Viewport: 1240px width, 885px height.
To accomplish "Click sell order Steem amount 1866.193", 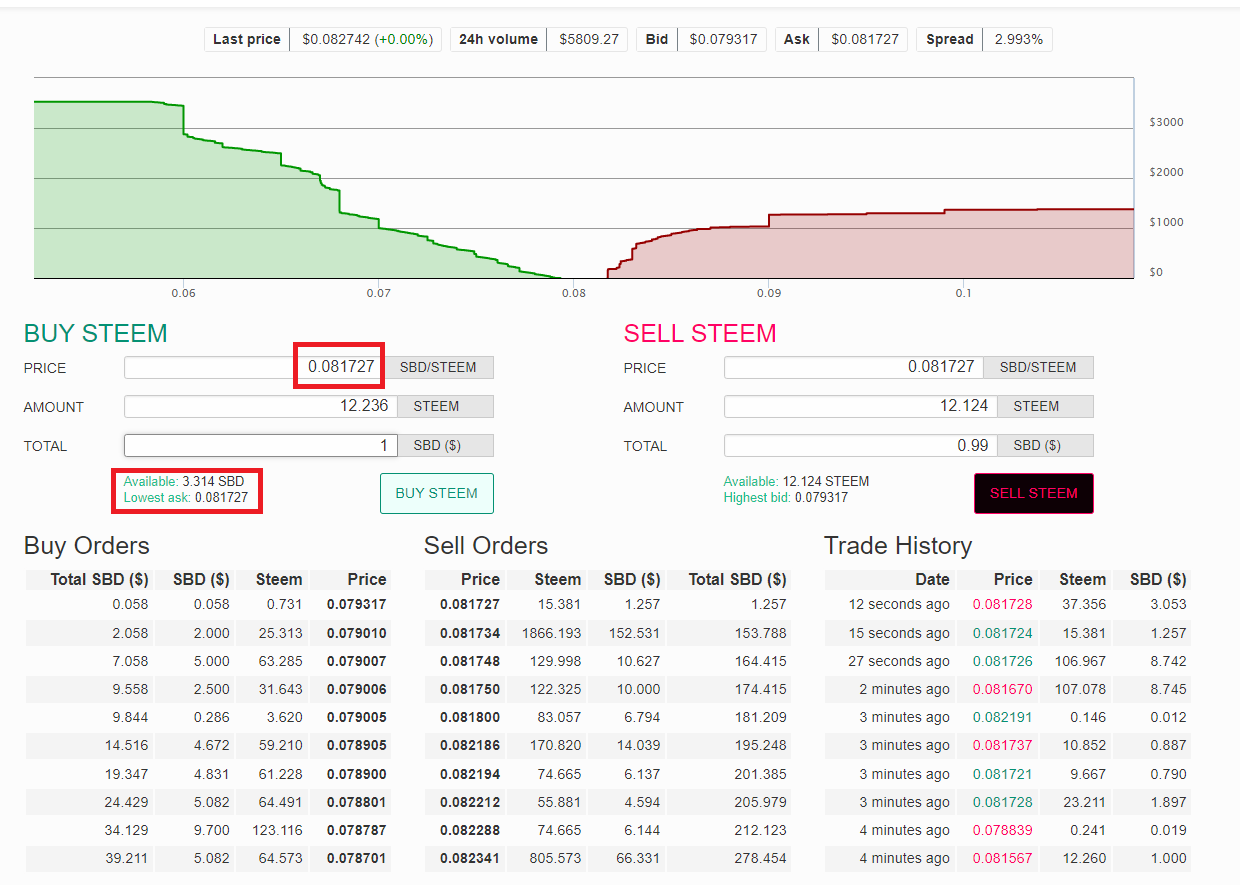I will click(x=551, y=633).
